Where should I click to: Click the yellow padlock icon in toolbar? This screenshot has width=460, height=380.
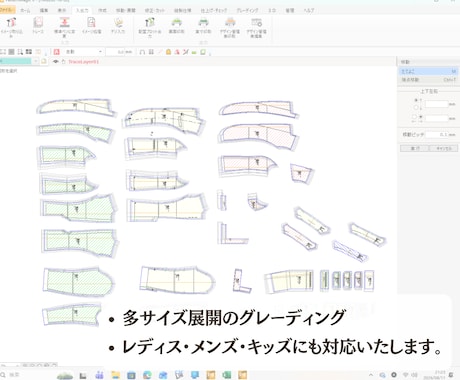[168, 52]
